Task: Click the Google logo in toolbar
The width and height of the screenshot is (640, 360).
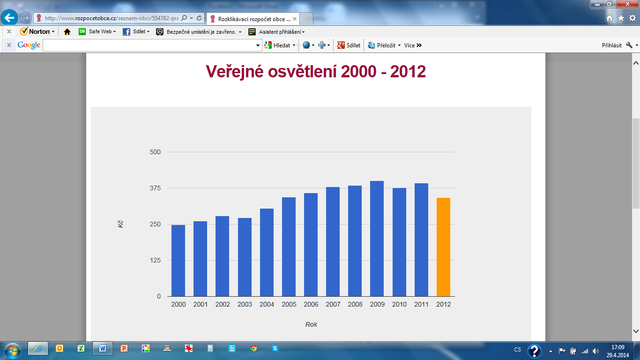Action: pyautogui.click(x=29, y=45)
